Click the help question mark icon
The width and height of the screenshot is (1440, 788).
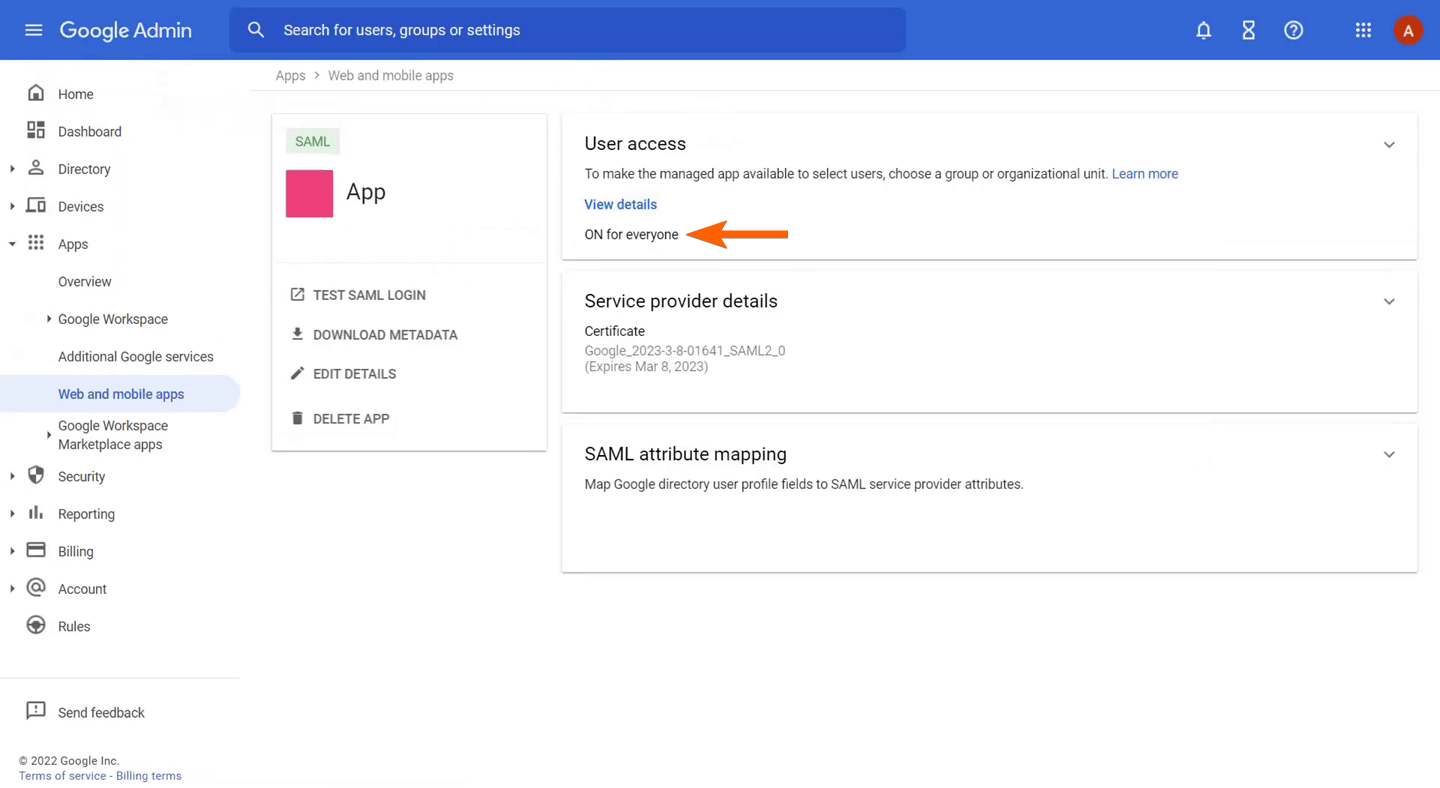click(x=1293, y=30)
